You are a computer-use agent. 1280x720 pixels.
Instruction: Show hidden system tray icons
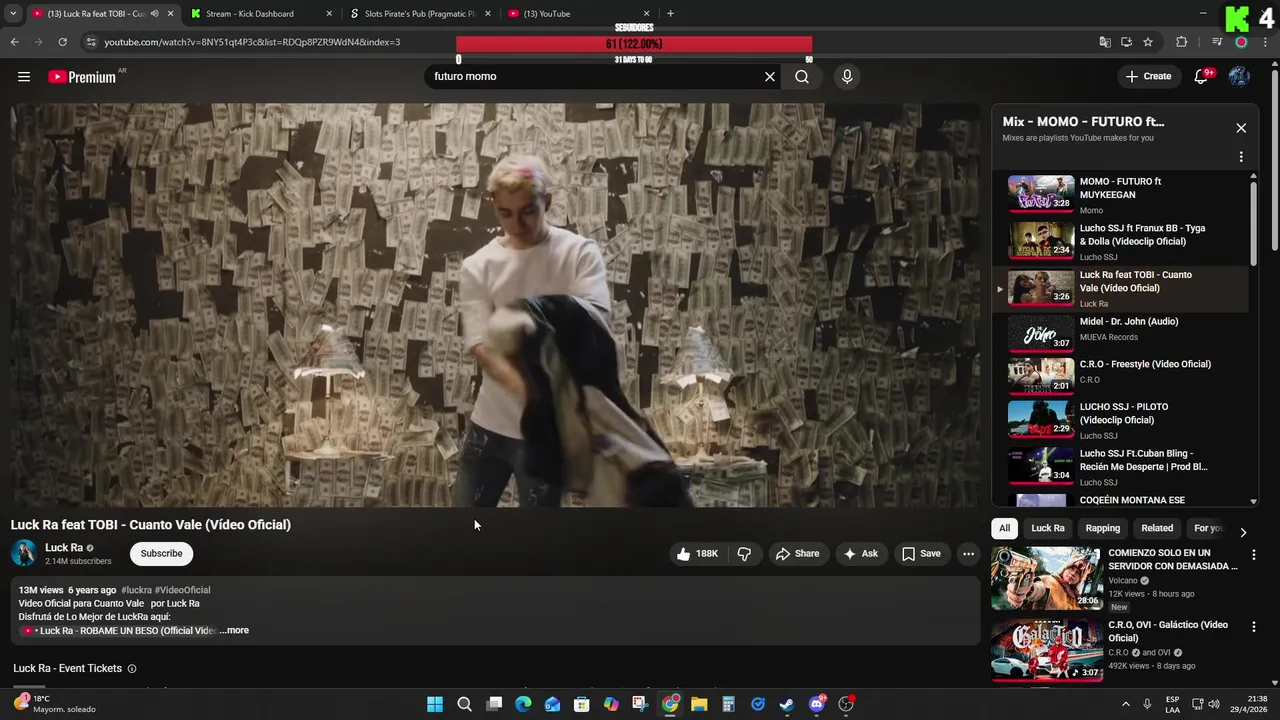pos(1125,704)
